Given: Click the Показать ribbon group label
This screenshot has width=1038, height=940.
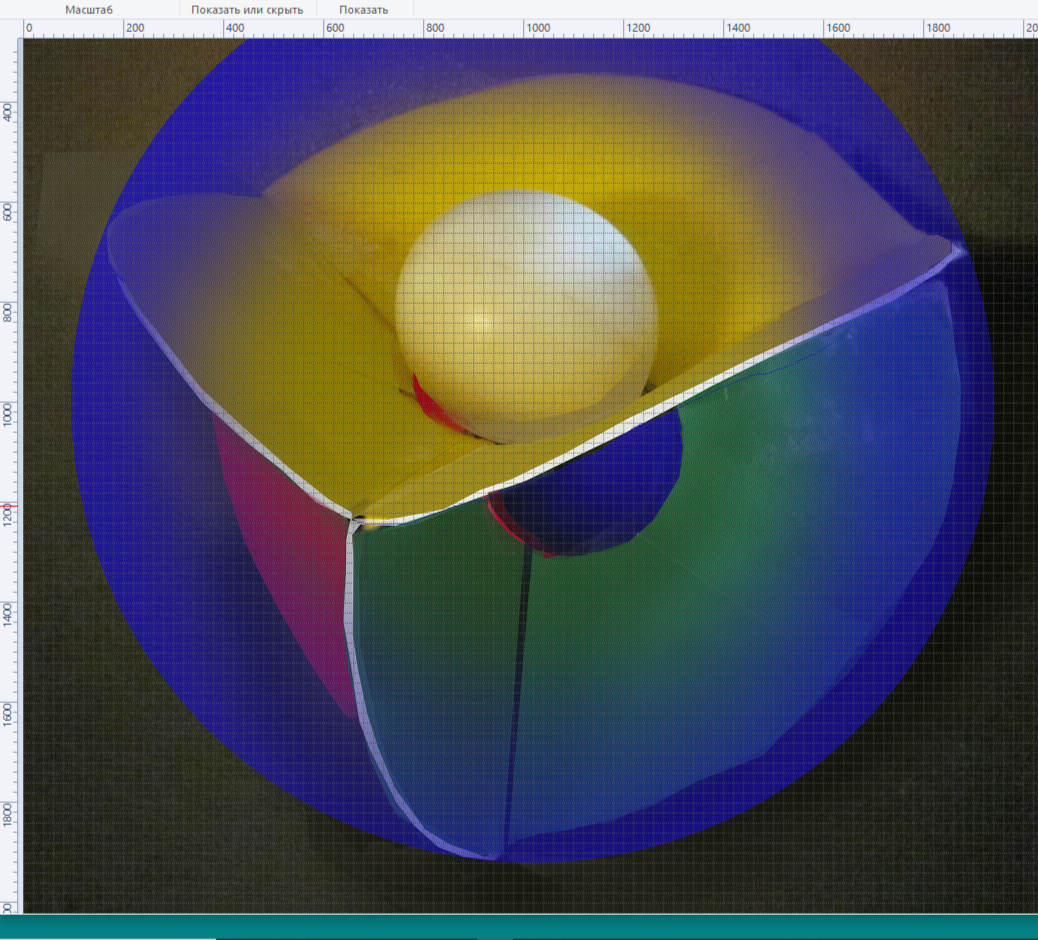Looking at the screenshot, I should pos(363,10).
